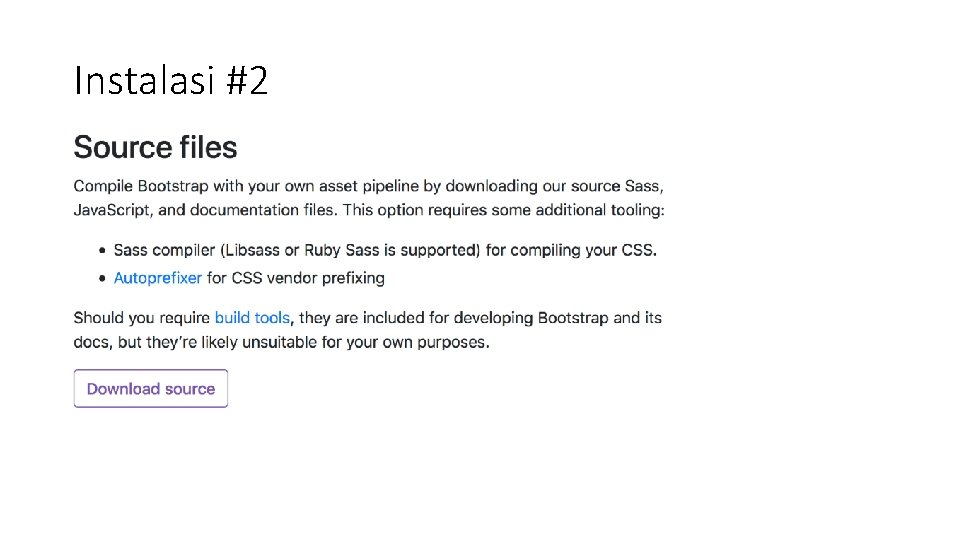Select the Instalasi #2 slide title

(x=171, y=81)
